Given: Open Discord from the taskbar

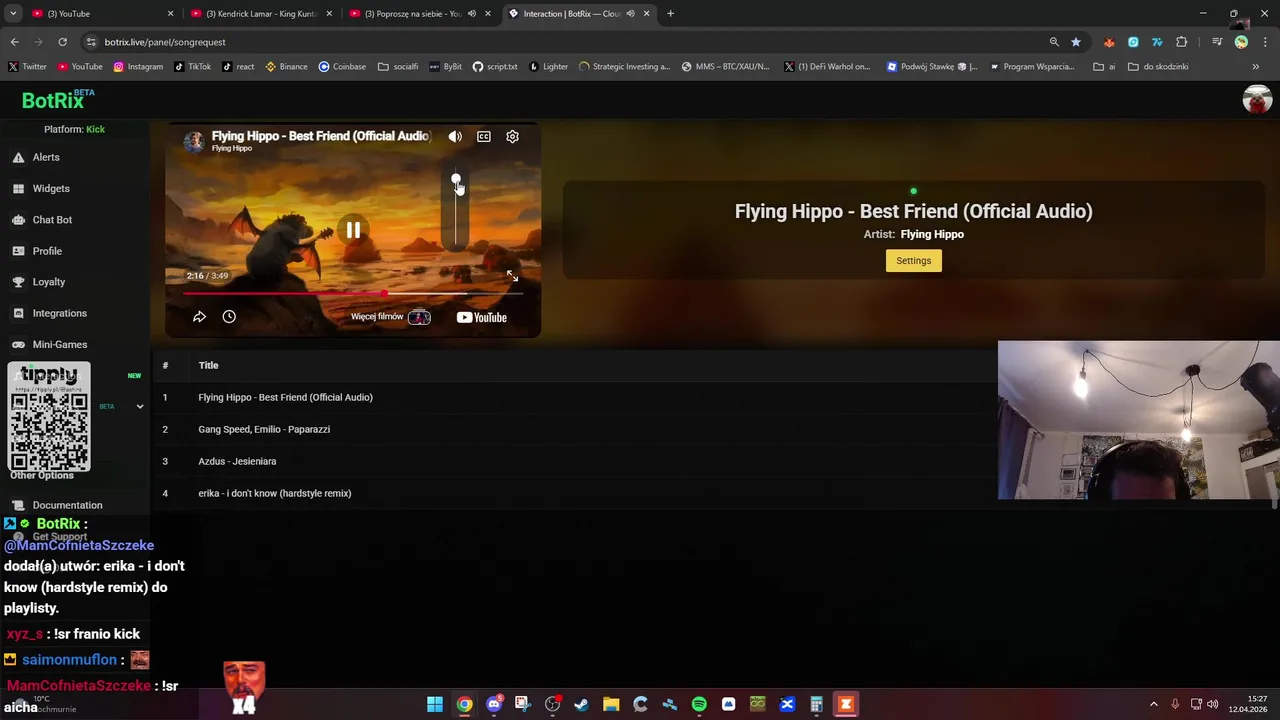Looking at the screenshot, I should 493,704.
